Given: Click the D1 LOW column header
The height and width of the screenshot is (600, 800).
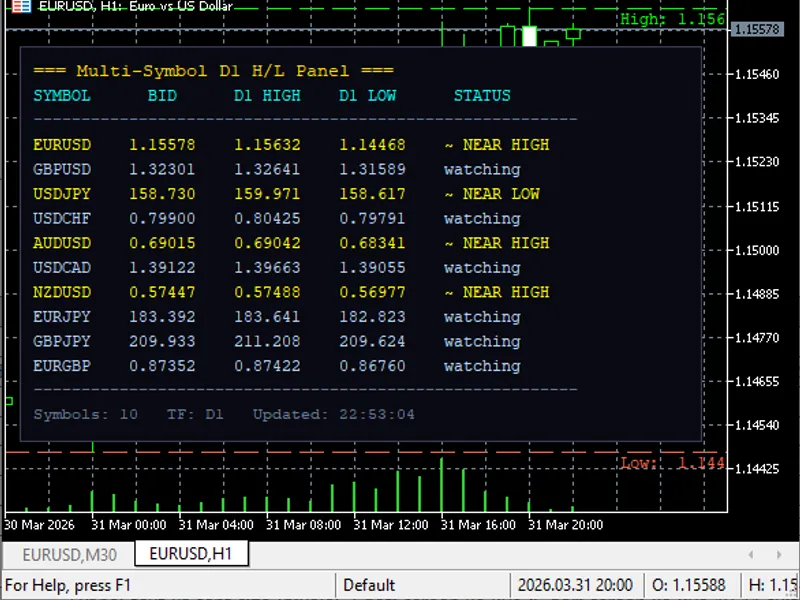Looking at the screenshot, I should [368, 95].
